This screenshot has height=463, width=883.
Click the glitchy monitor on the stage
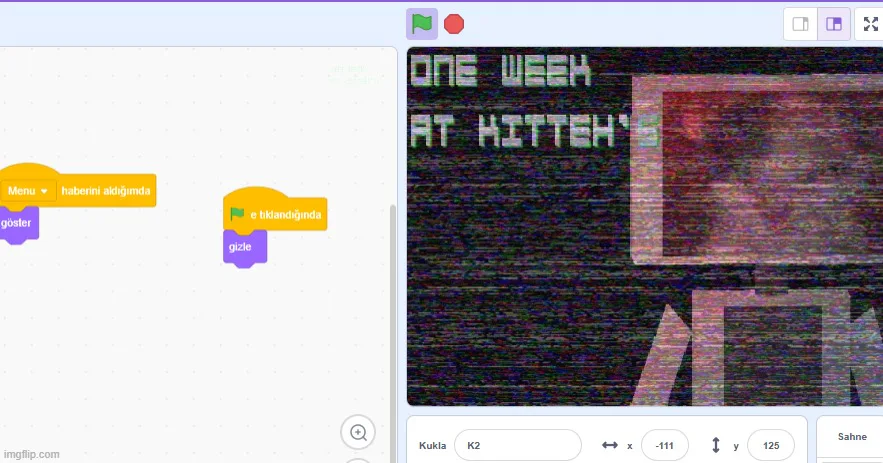click(757, 171)
